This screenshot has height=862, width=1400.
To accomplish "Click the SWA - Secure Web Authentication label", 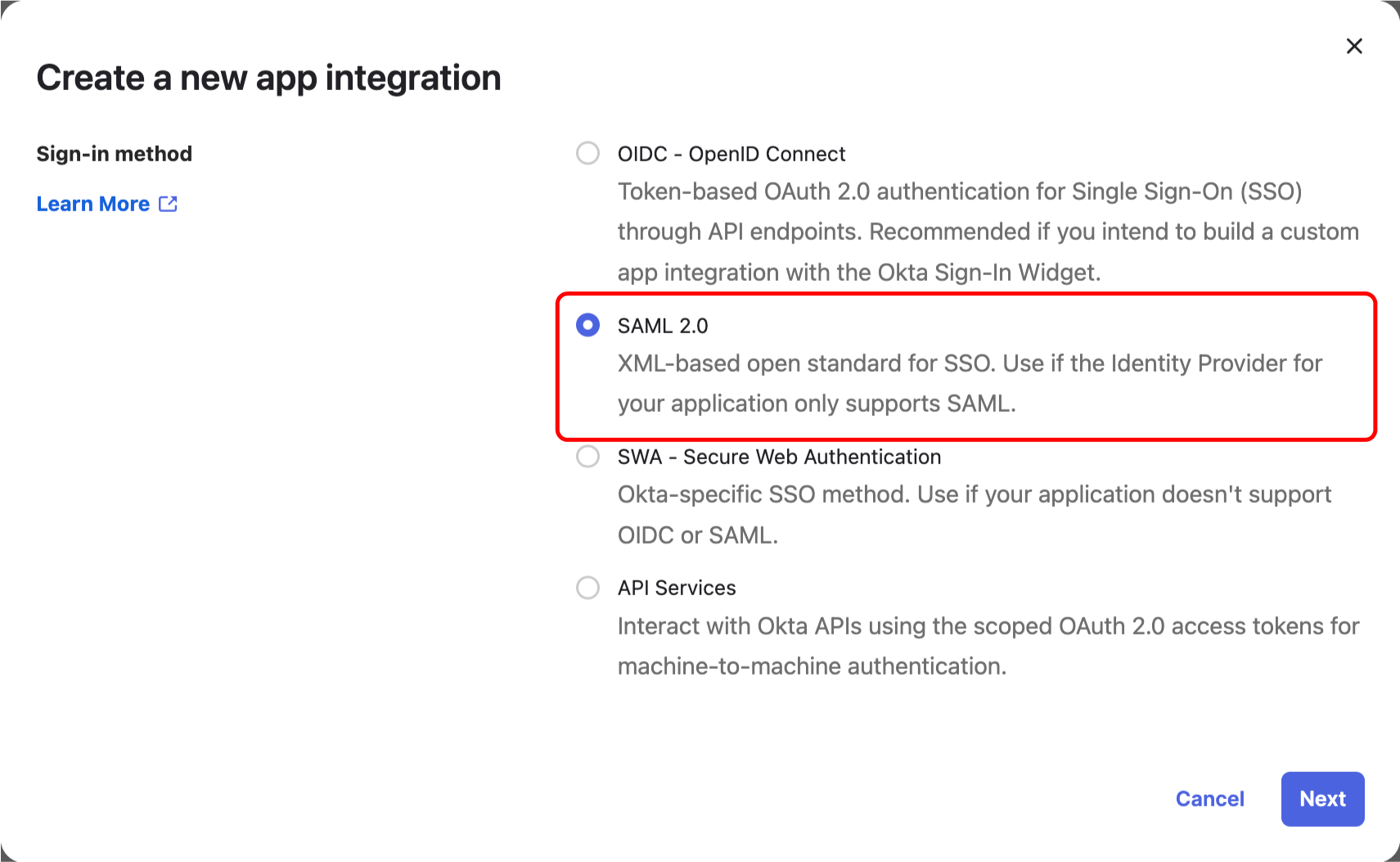I will pos(779,457).
